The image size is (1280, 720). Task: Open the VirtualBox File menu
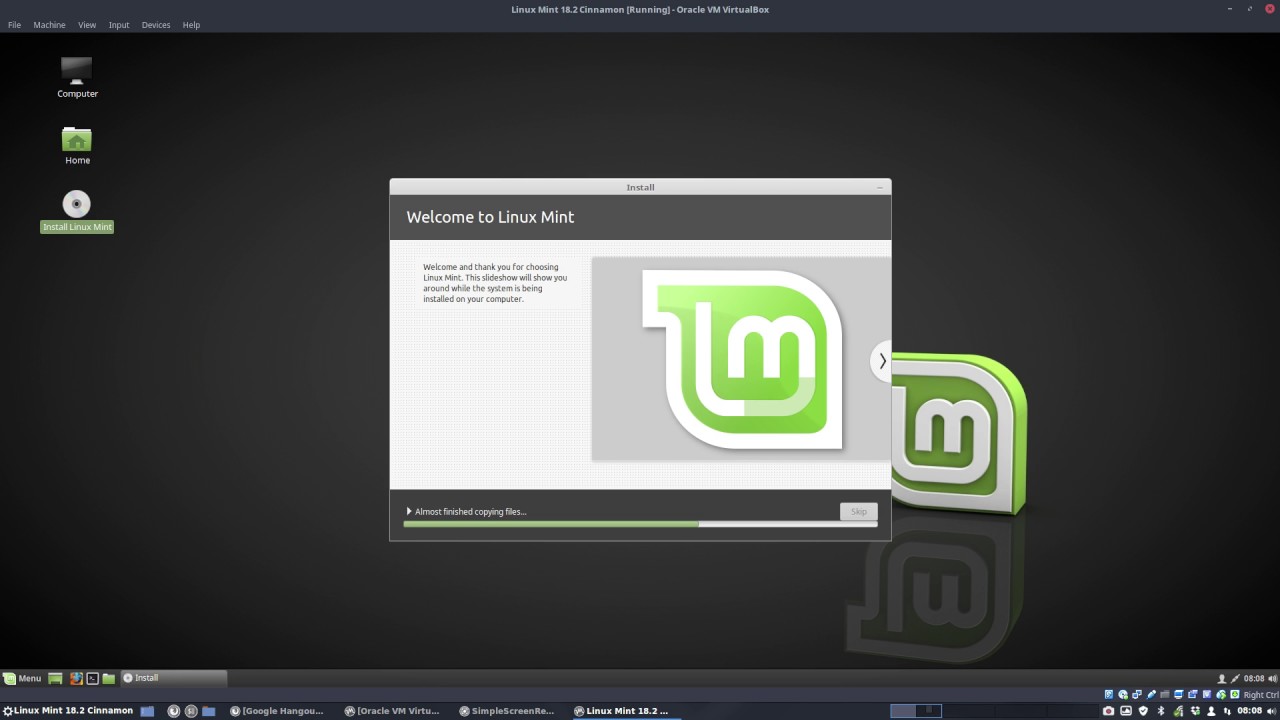14,25
